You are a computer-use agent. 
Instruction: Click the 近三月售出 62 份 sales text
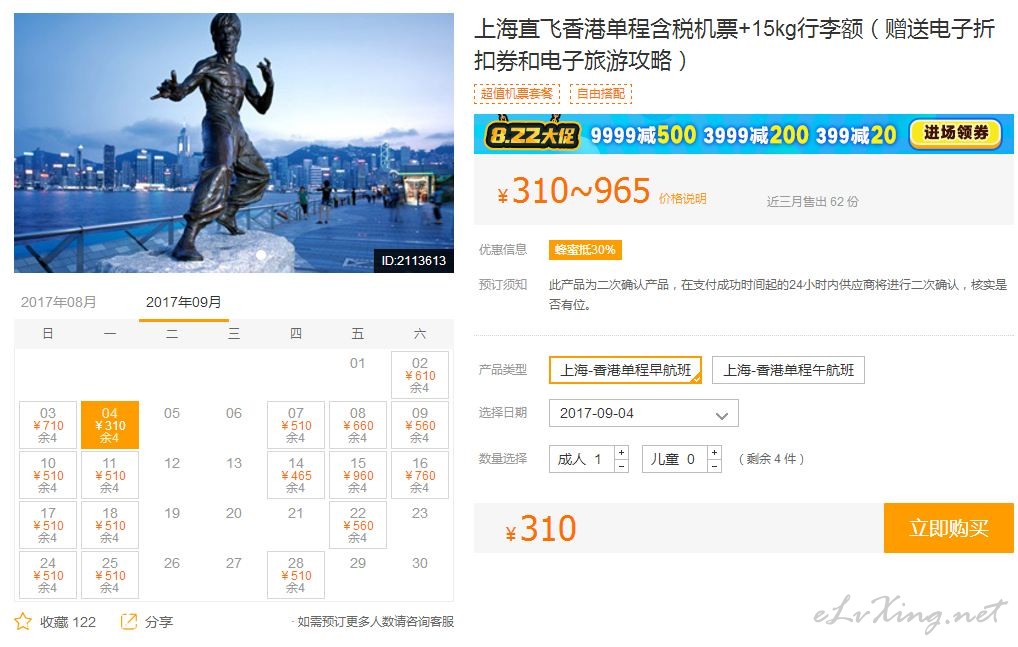pos(812,201)
